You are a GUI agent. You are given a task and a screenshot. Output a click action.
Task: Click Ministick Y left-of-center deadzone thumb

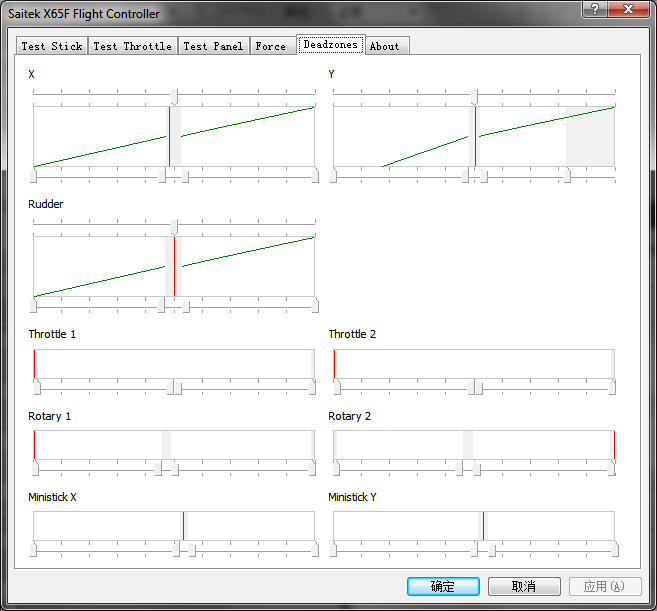[x=474, y=549]
